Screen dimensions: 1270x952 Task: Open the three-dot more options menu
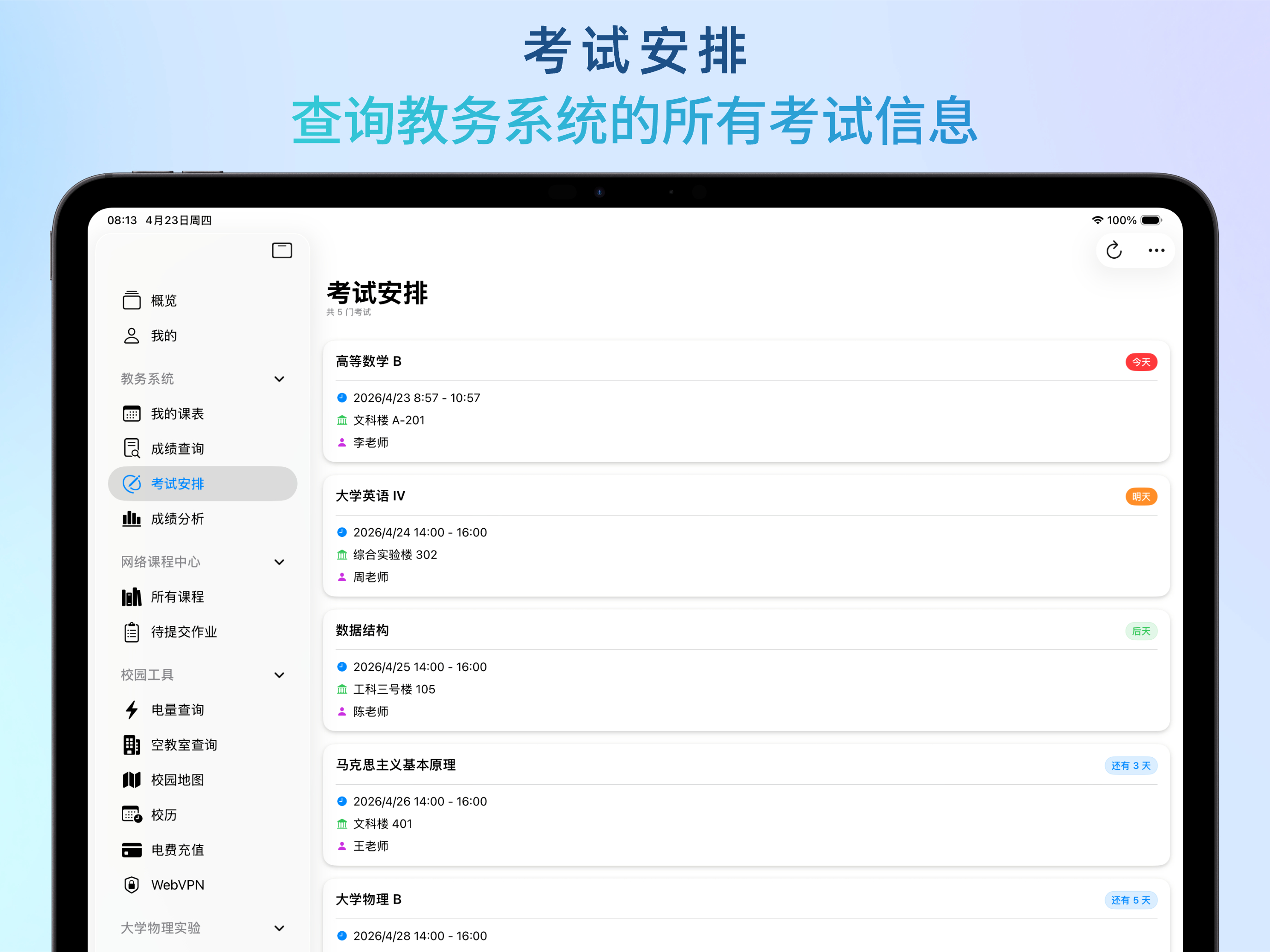click(1156, 250)
